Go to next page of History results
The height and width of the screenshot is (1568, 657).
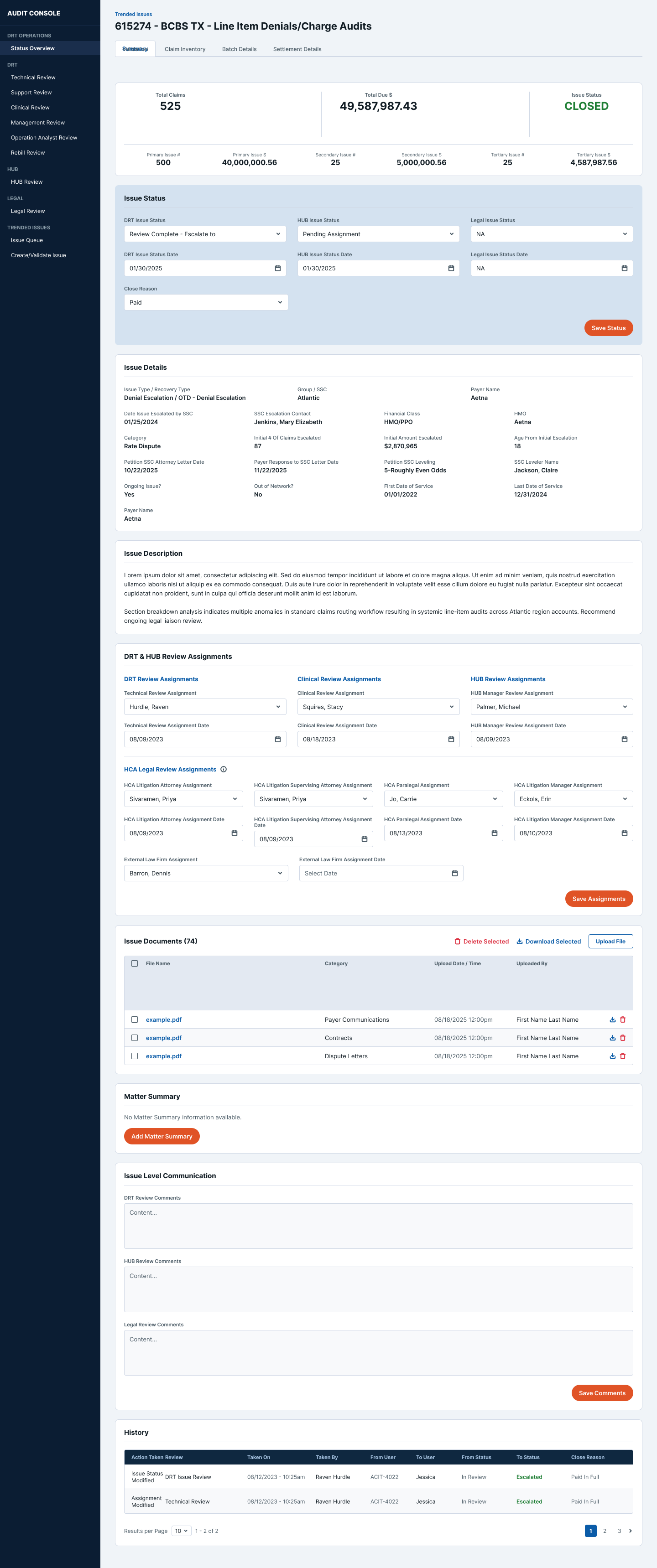630,1531
